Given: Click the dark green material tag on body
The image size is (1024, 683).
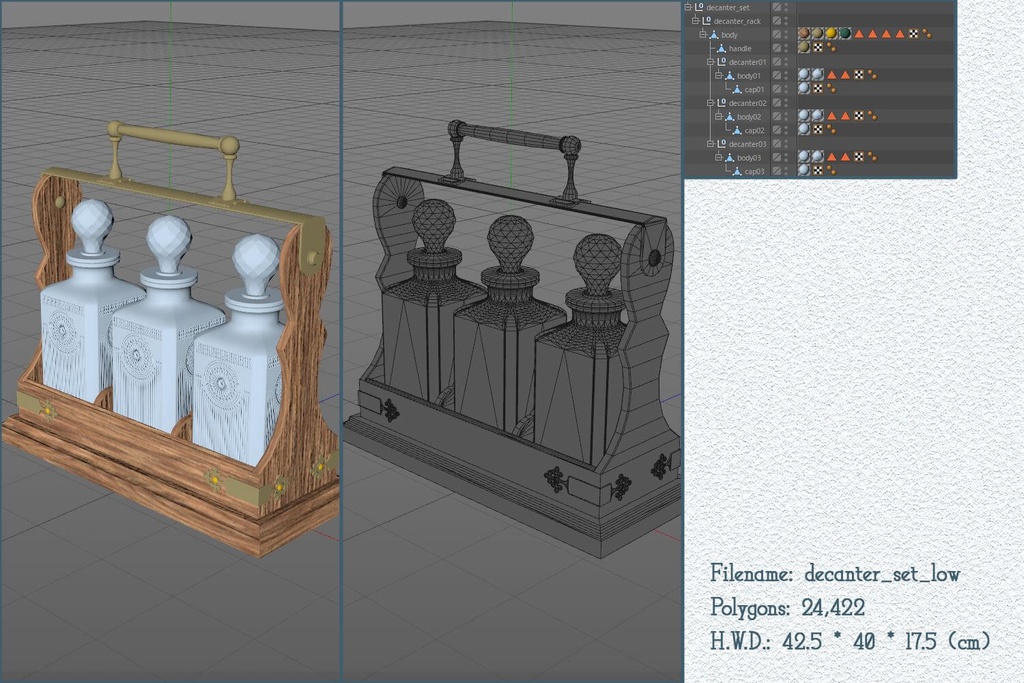Looking at the screenshot, I should pos(845,33).
